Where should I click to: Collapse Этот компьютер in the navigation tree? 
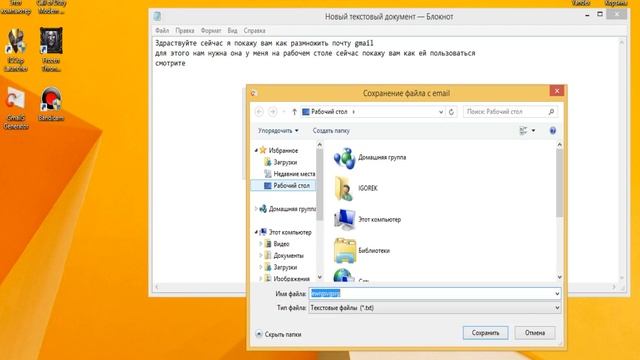pyautogui.click(x=256, y=232)
